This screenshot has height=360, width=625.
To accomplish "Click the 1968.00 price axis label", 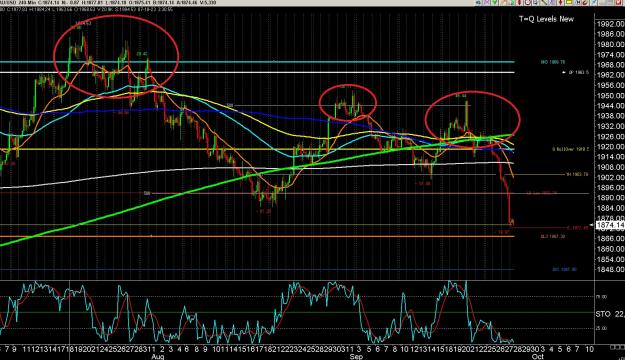I will [x=610, y=65].
